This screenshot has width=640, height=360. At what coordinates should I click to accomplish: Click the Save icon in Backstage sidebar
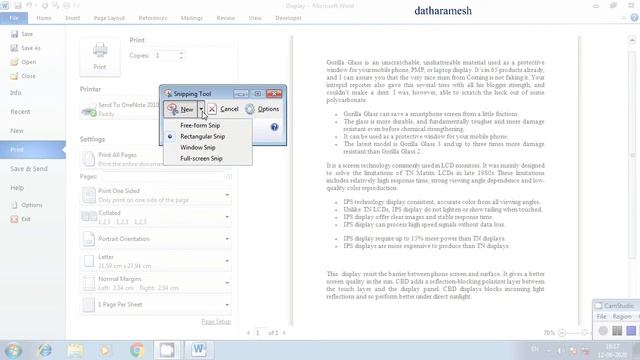click(x=15, y=34)
